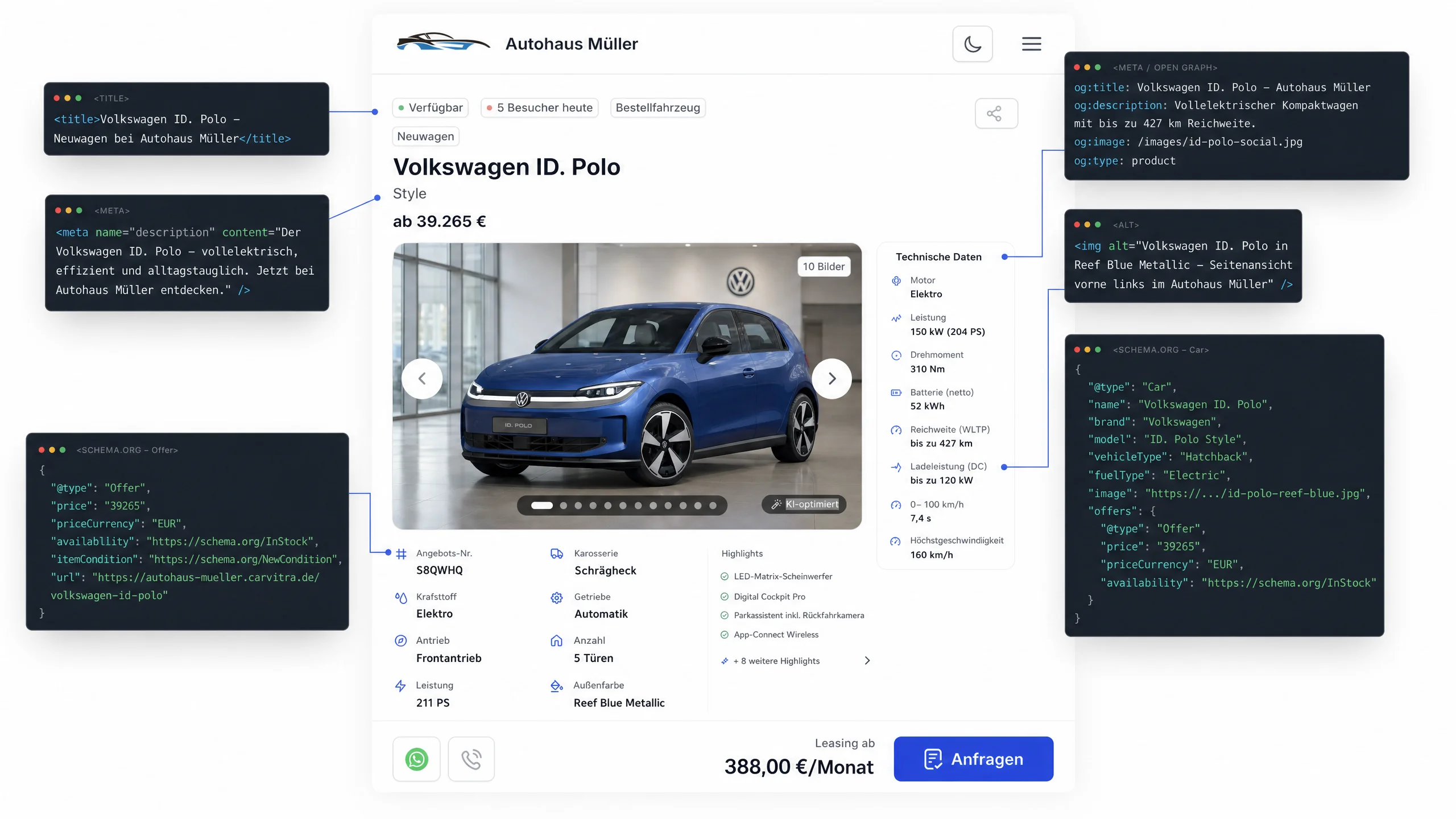Image resolution: width=1456 pixels, height=819 pixels.
Task: Show next car image
Action: pyautogui.click(x=832, y=379)
